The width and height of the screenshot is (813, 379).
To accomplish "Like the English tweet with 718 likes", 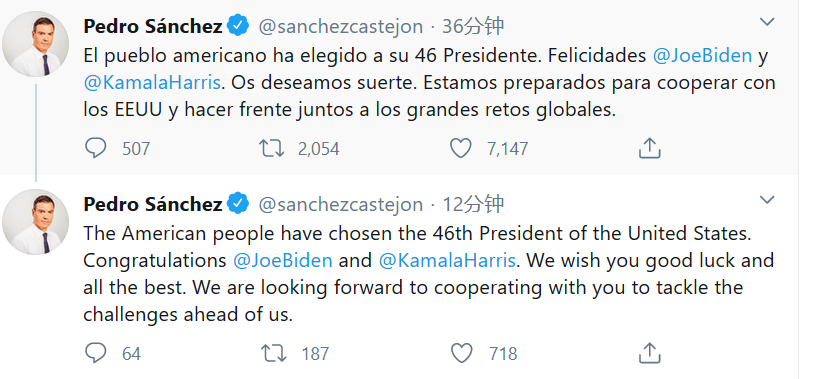I will (x=461, y=354).
